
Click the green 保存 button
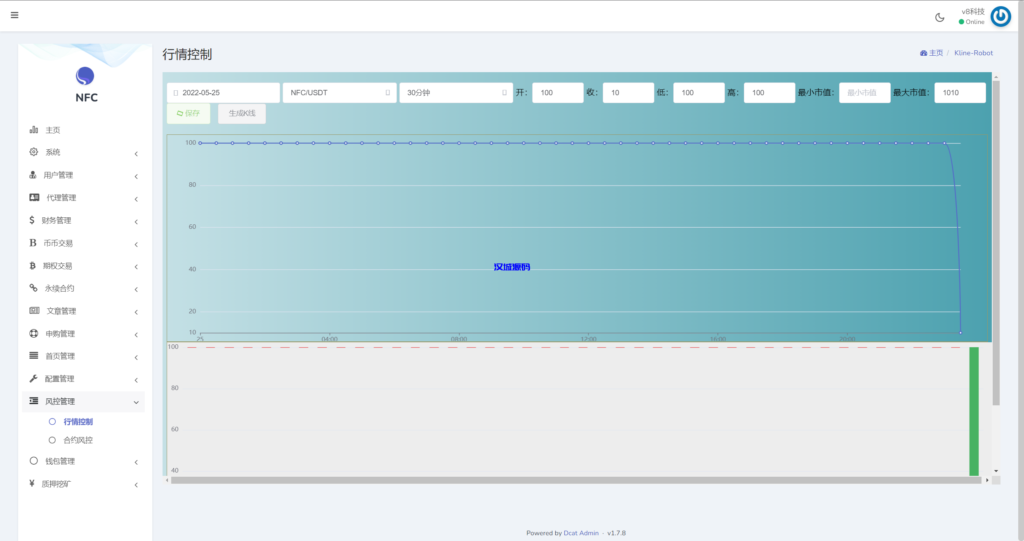(189, 114)
